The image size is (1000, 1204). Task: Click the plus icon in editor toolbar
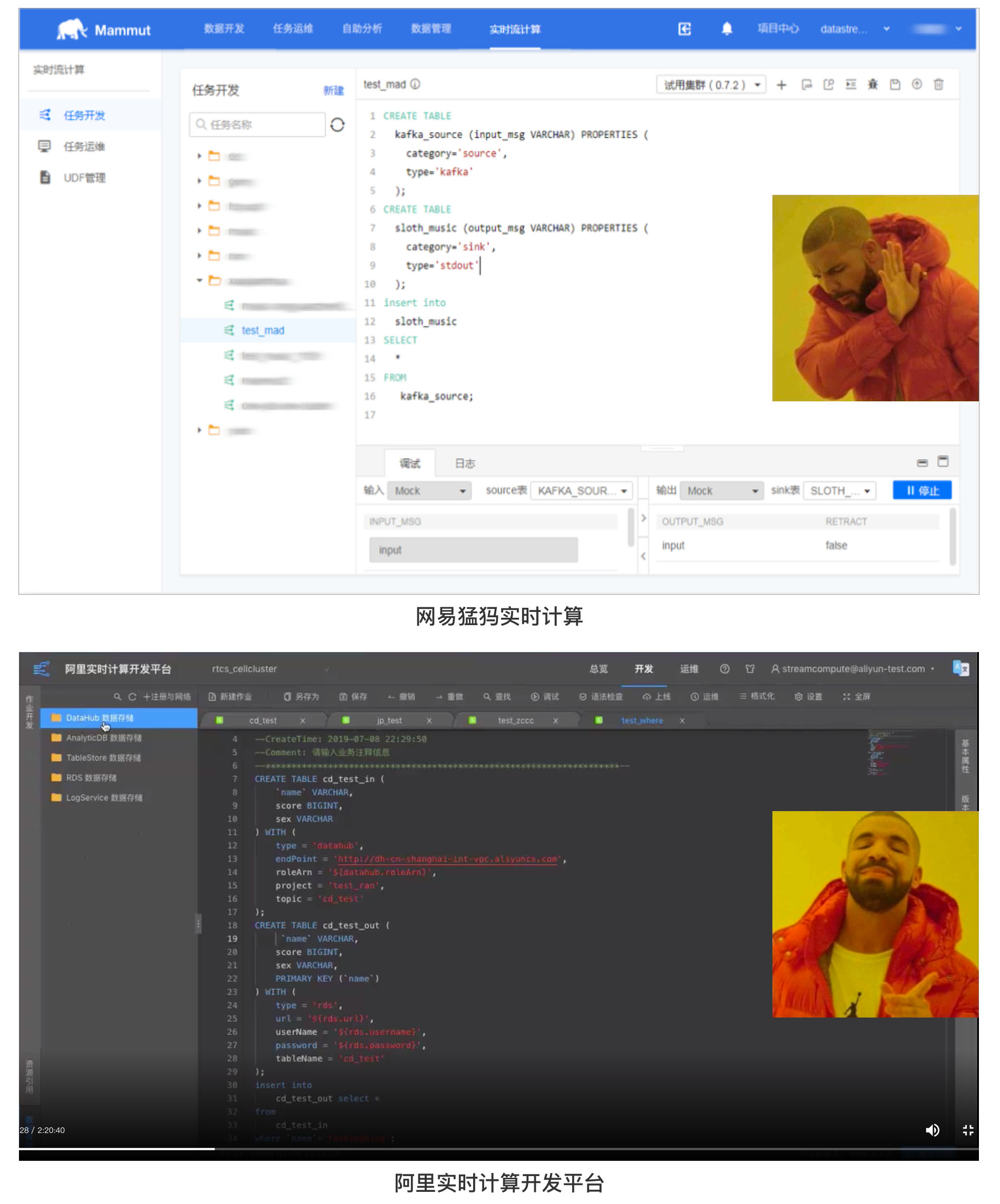(781, 85)
